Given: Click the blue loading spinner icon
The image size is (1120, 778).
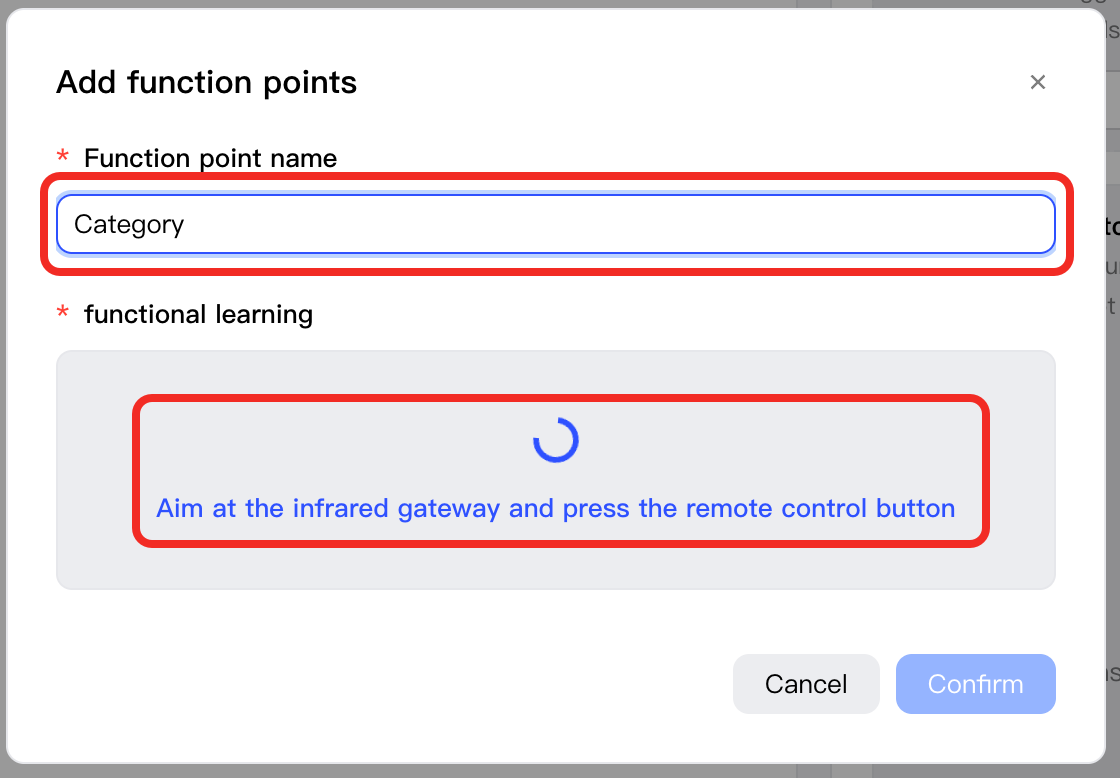Looking at the screenshot, I should tap(556, 440).
